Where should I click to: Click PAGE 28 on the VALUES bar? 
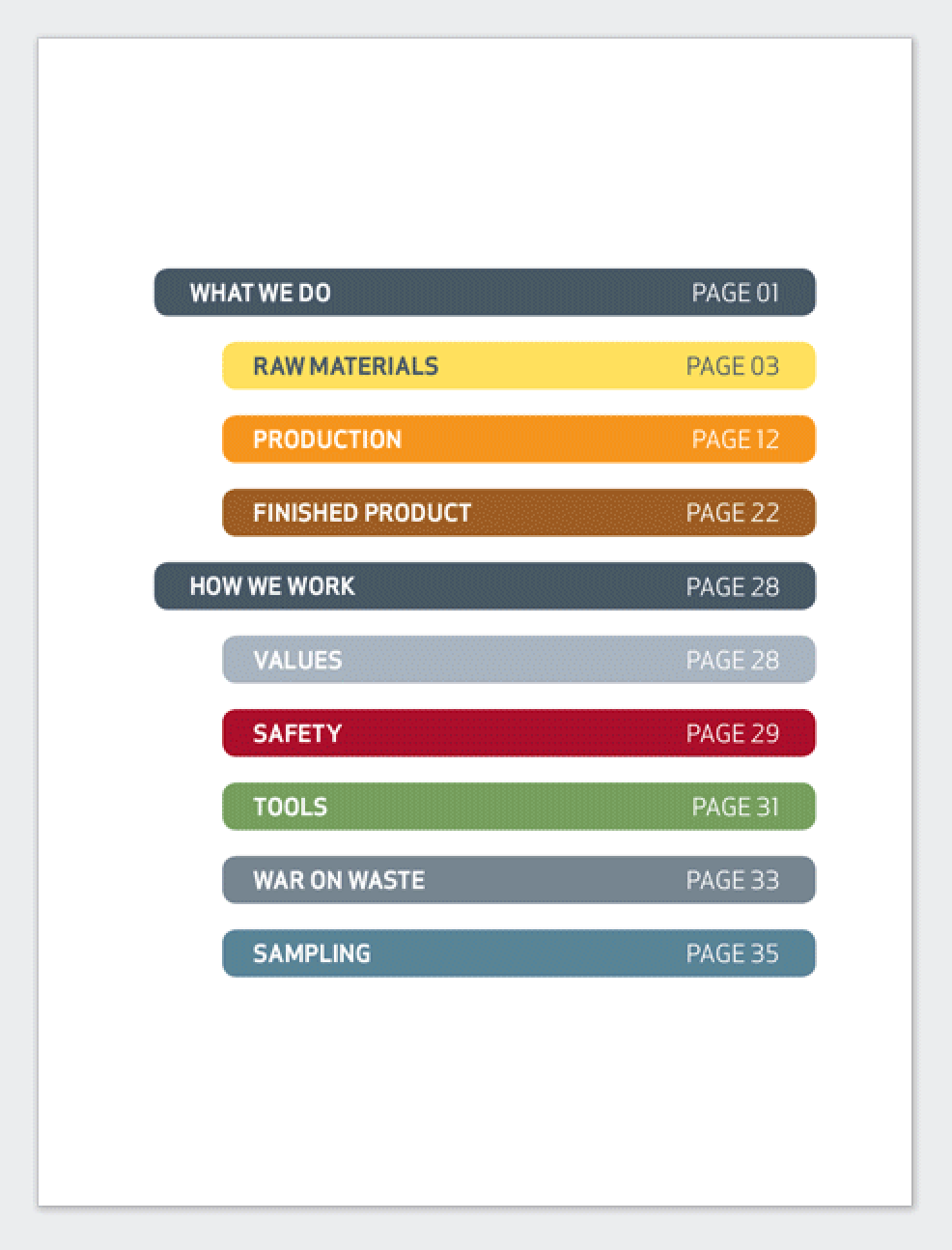[x=732, y=660]
